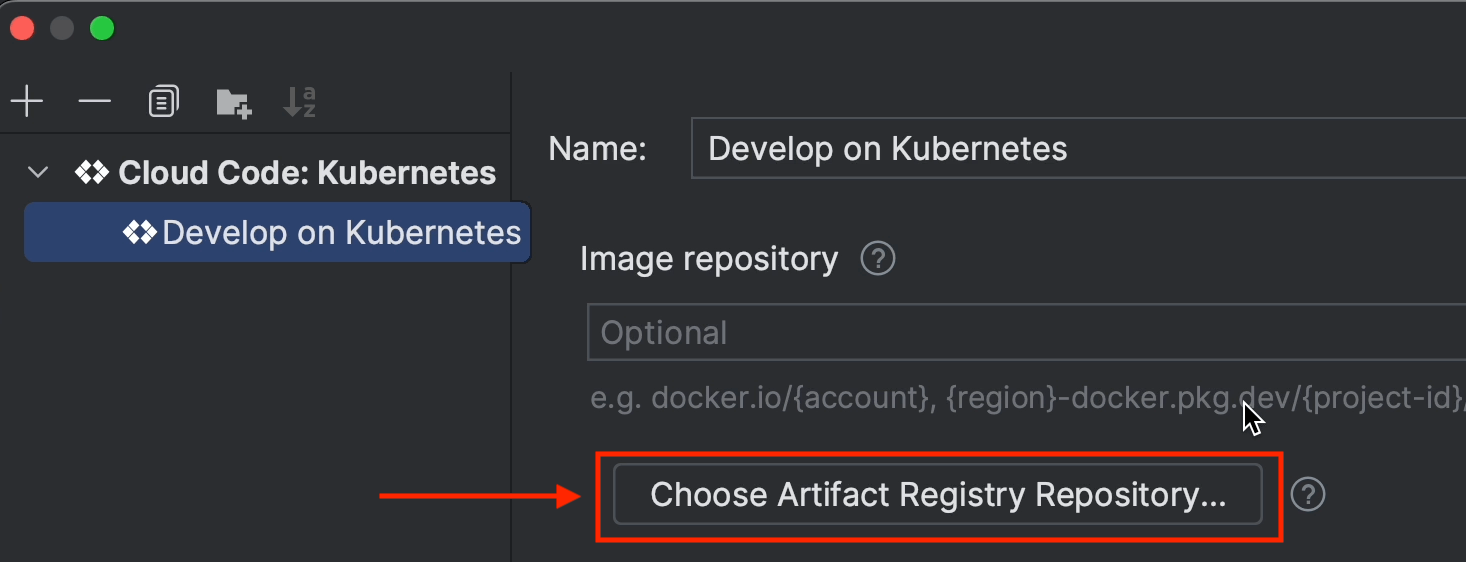Copy the selected configuration
This screenshot has height=562, width=1466.
pyautogui.click(x=163, y=102)
